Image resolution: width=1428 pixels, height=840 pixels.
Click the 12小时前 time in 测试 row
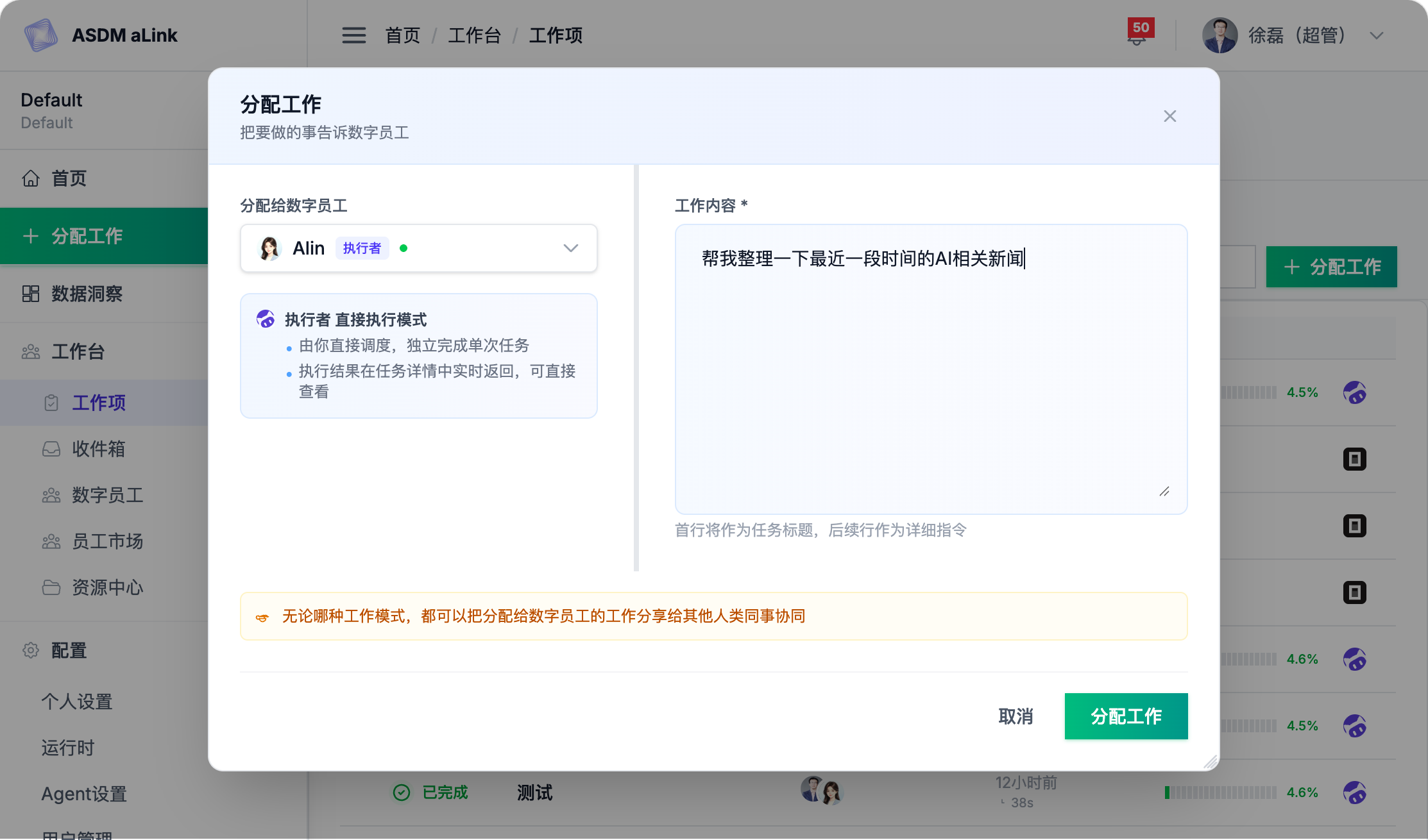(1026, 782)
